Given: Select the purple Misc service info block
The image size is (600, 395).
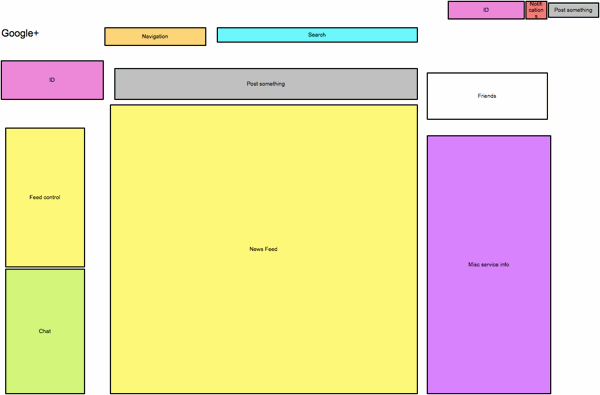Looking at the screenshot, I should tap(489, 264).
